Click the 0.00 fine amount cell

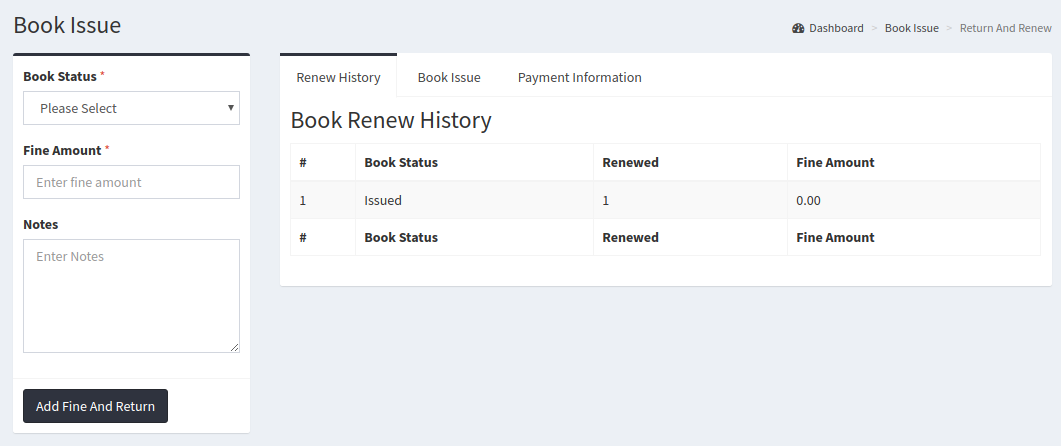[808, 200]
